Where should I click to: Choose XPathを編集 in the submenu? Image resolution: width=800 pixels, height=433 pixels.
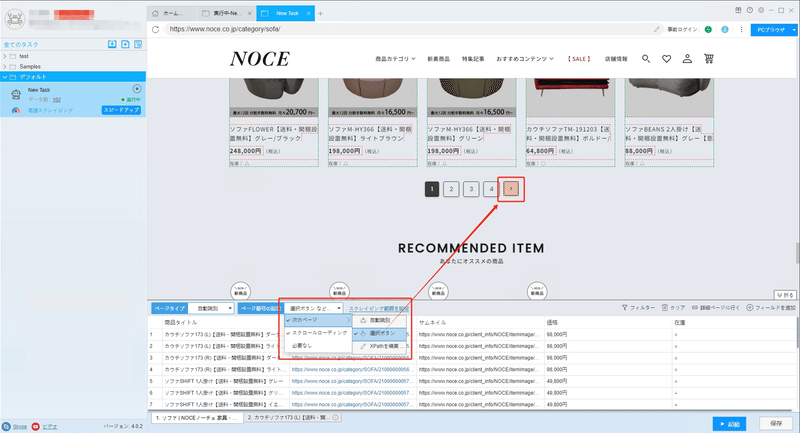(380, 346)
